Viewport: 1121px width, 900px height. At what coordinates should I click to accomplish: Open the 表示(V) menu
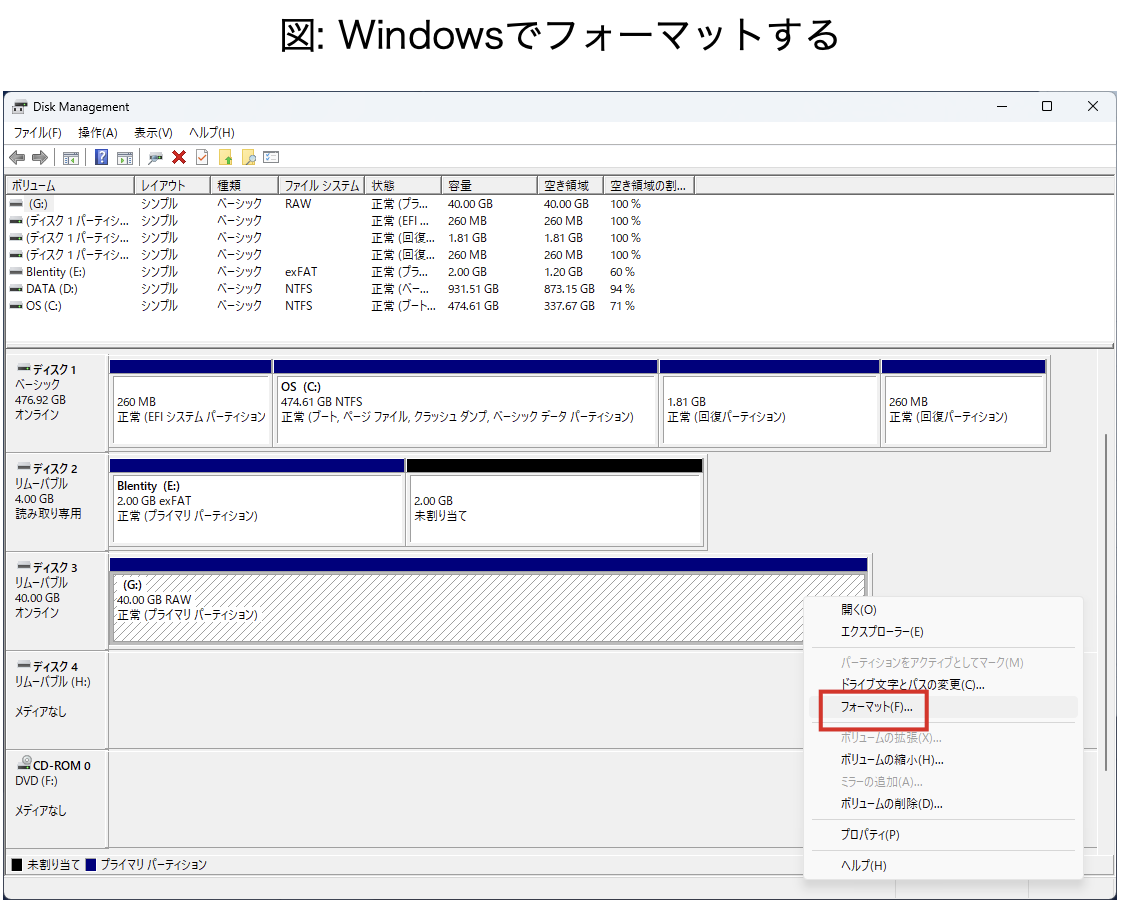(154, 132)
